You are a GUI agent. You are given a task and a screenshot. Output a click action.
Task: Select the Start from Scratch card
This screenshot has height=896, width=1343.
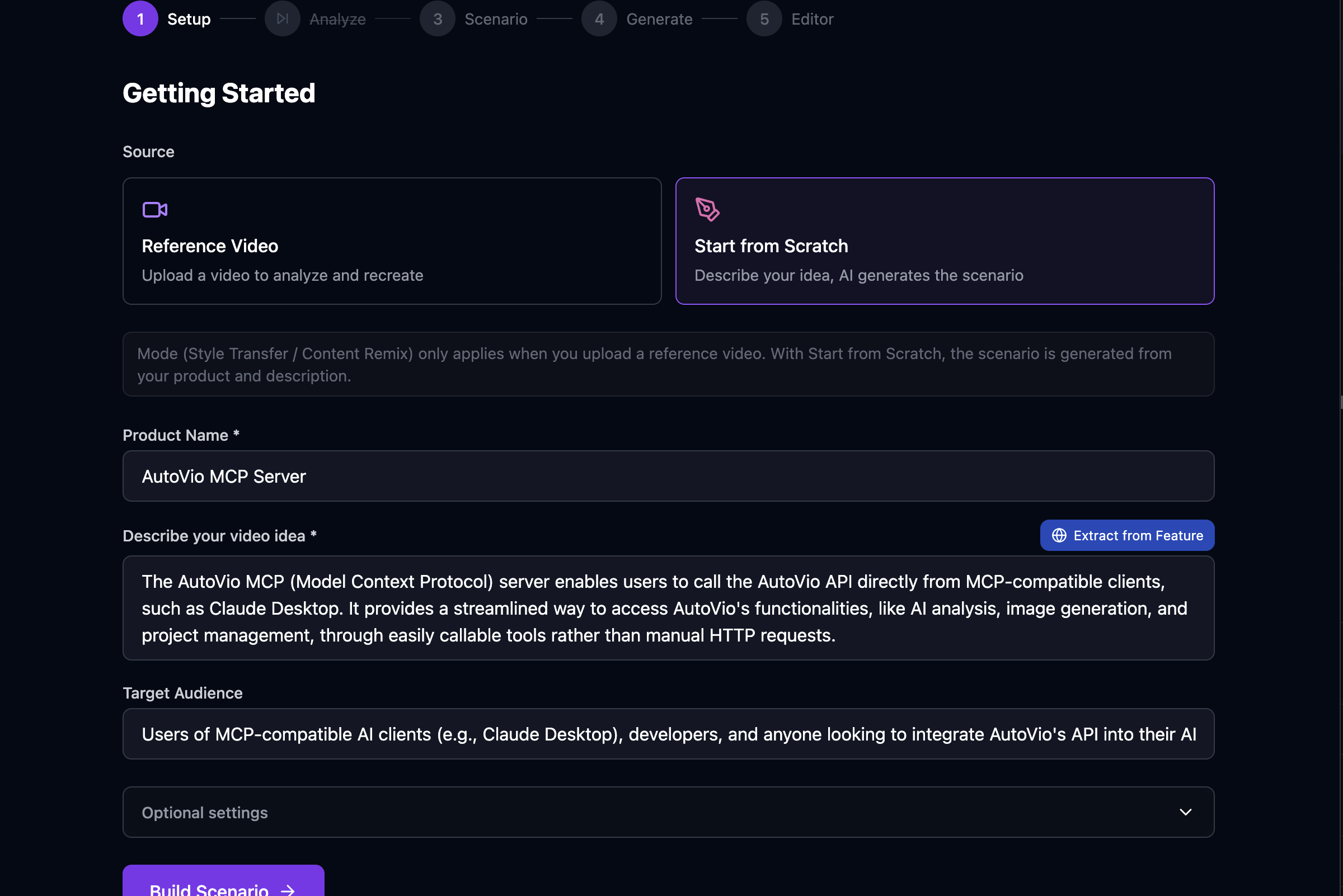coord(945,240)
